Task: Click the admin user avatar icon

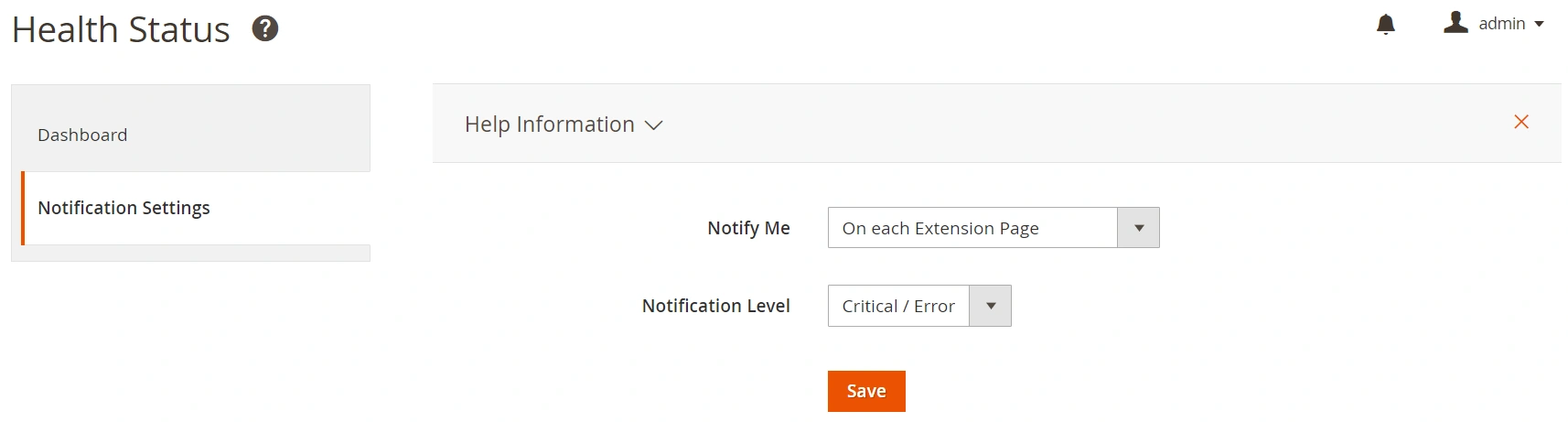Action: tap(1455, 22)
